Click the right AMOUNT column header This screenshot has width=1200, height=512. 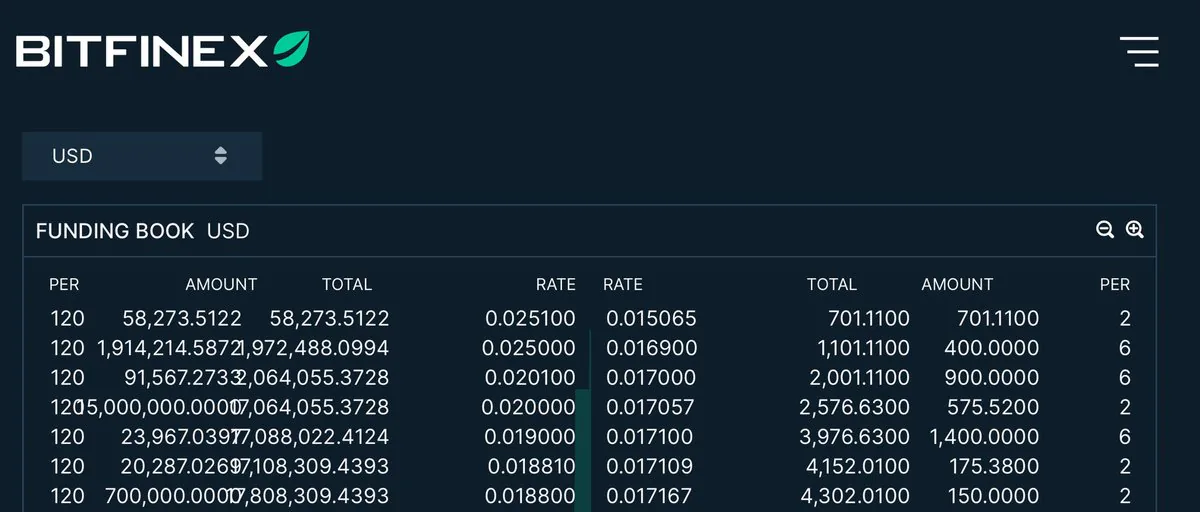click(x=957, y=285)
